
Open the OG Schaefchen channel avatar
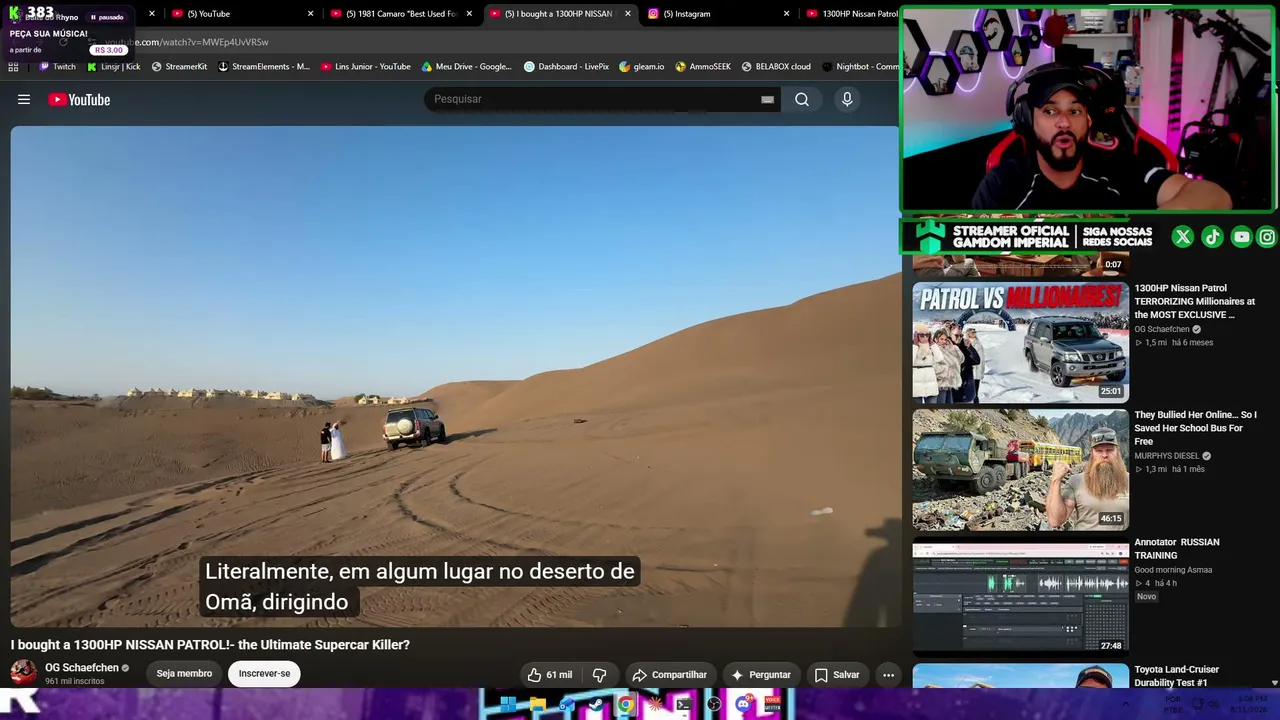point(23,673)
